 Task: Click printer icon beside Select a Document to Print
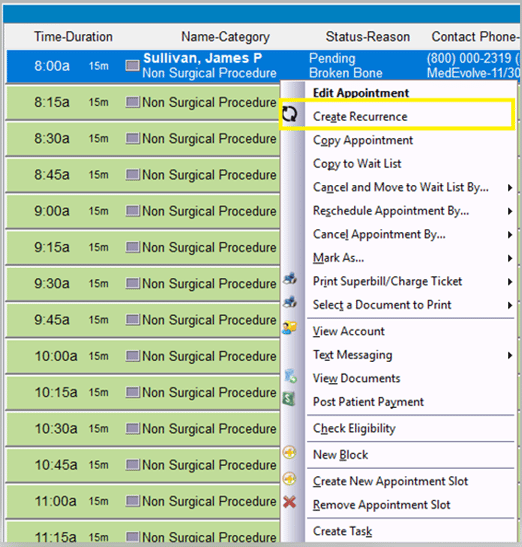[290, 302]
